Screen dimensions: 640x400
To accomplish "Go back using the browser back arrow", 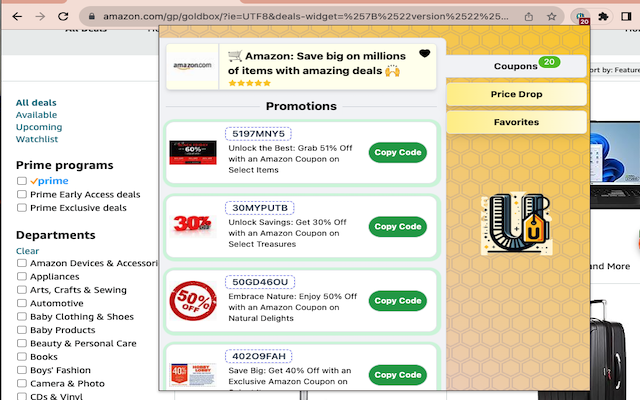I will click(x=17, y=16).
